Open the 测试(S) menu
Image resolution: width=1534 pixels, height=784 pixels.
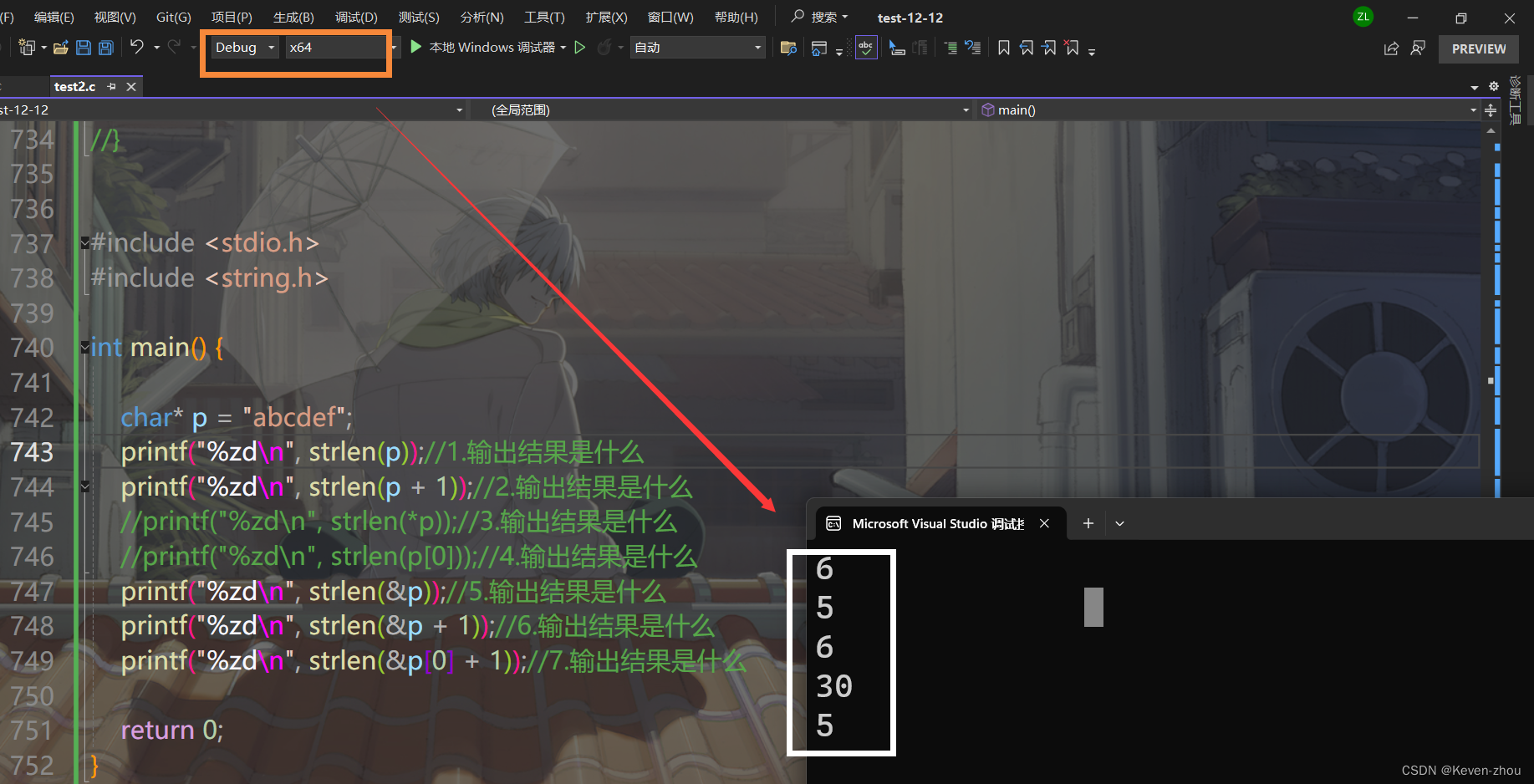(418, 17)
